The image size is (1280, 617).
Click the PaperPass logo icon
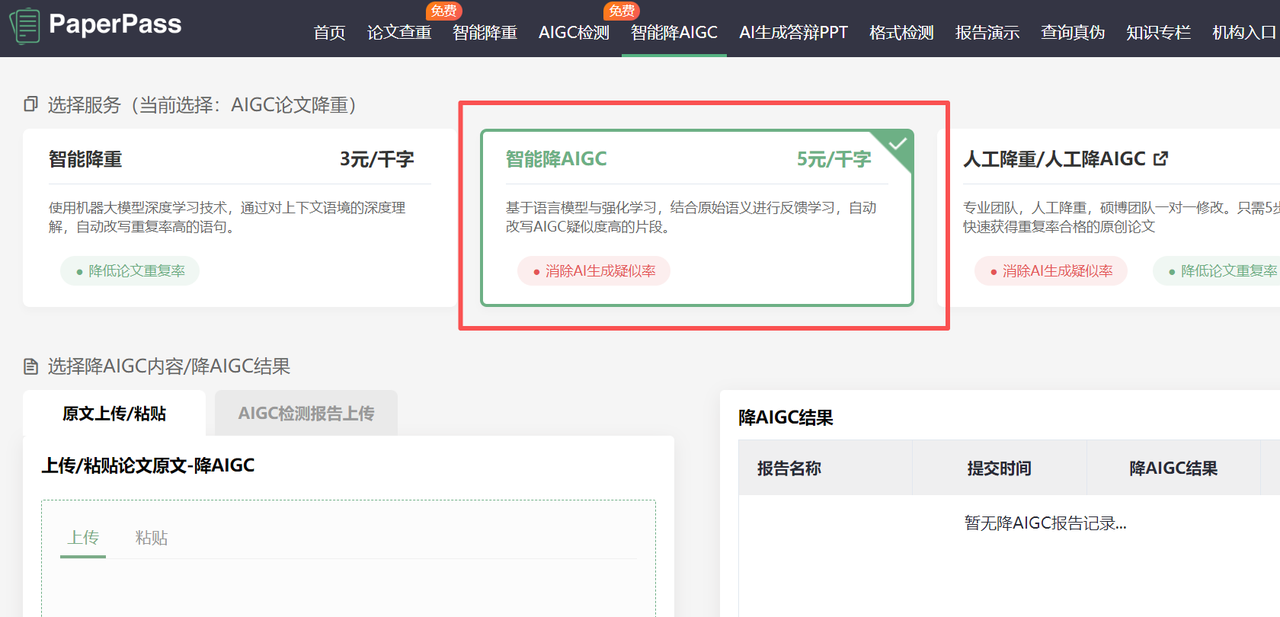25,24
